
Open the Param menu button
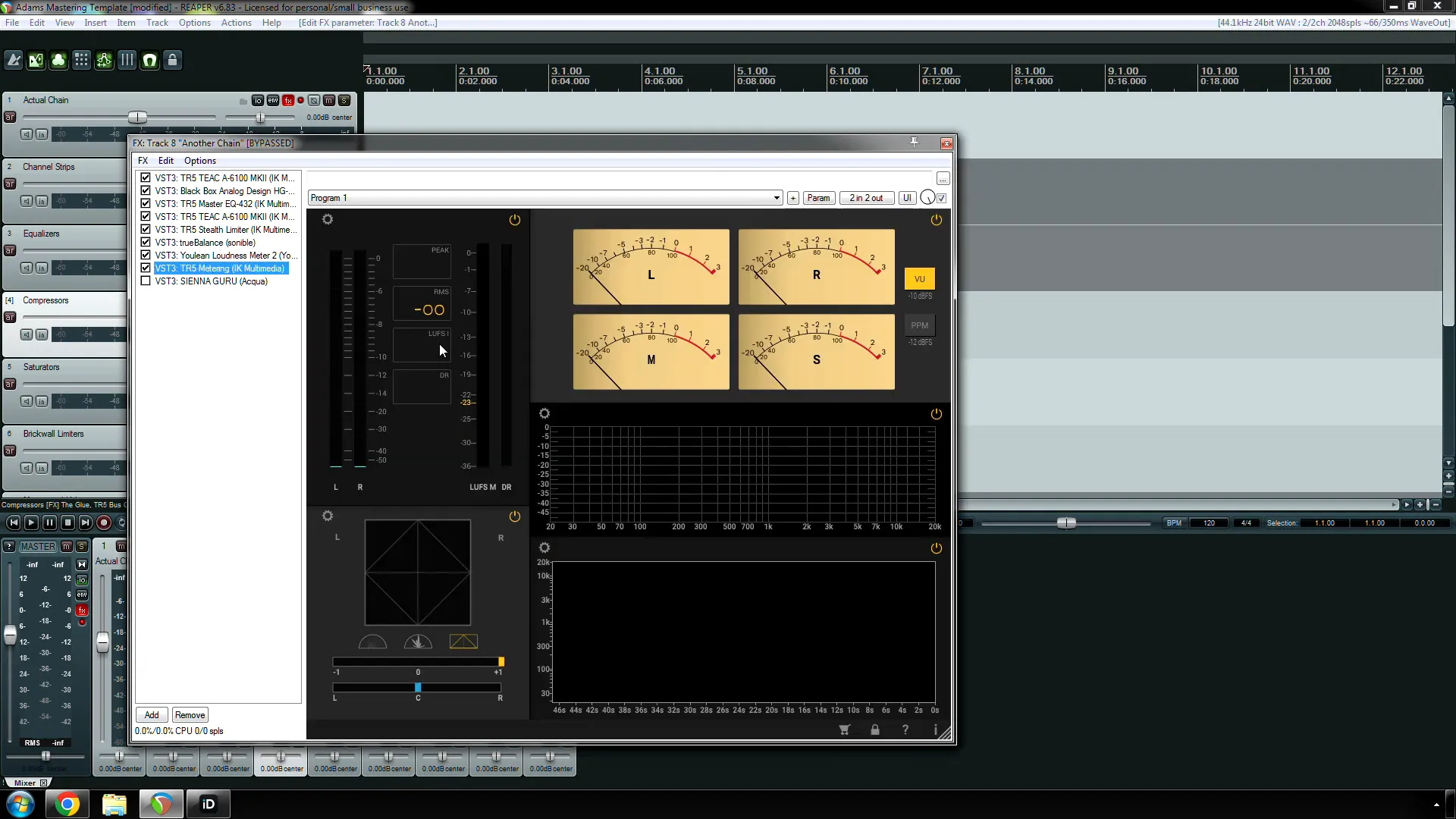819,198
